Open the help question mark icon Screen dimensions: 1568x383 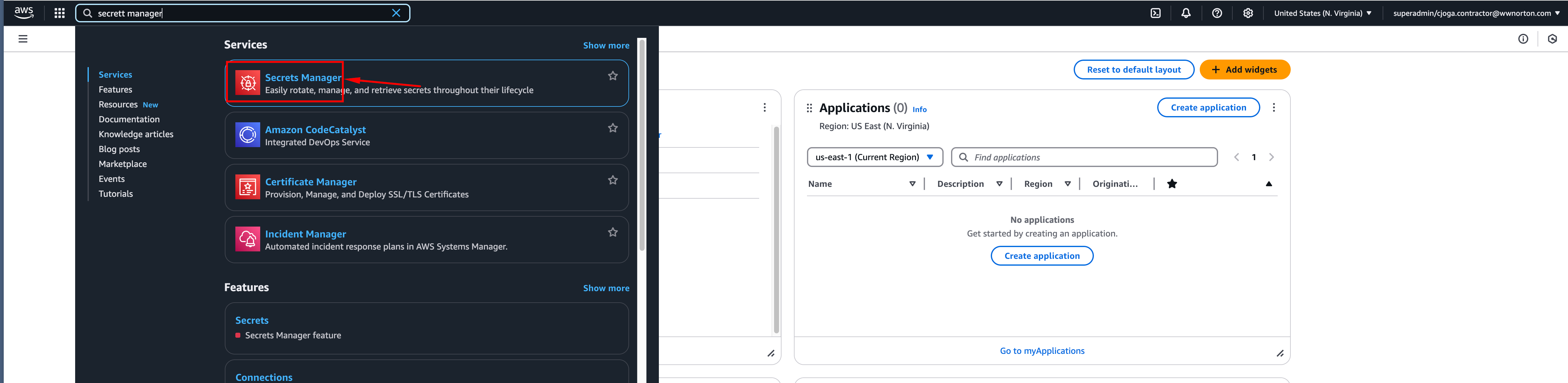coord(1217,13)
